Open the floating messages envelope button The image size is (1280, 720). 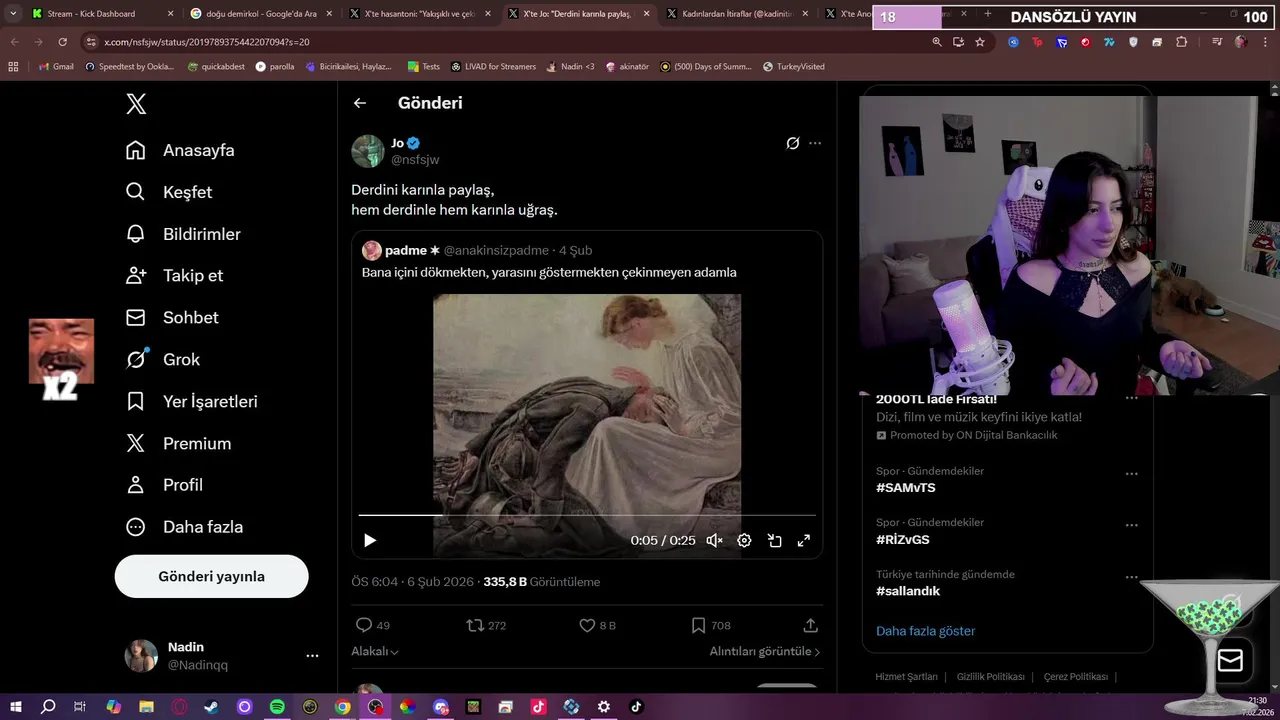click(x=1230, y=661)
